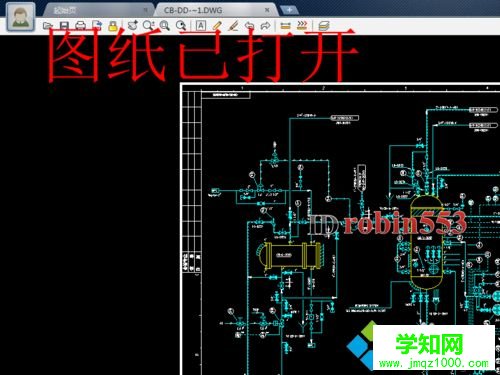The width and height of the screenshot is (500, 375).
Task: Undo the last action with the left arrow
Action: click(x=249, y=25)
